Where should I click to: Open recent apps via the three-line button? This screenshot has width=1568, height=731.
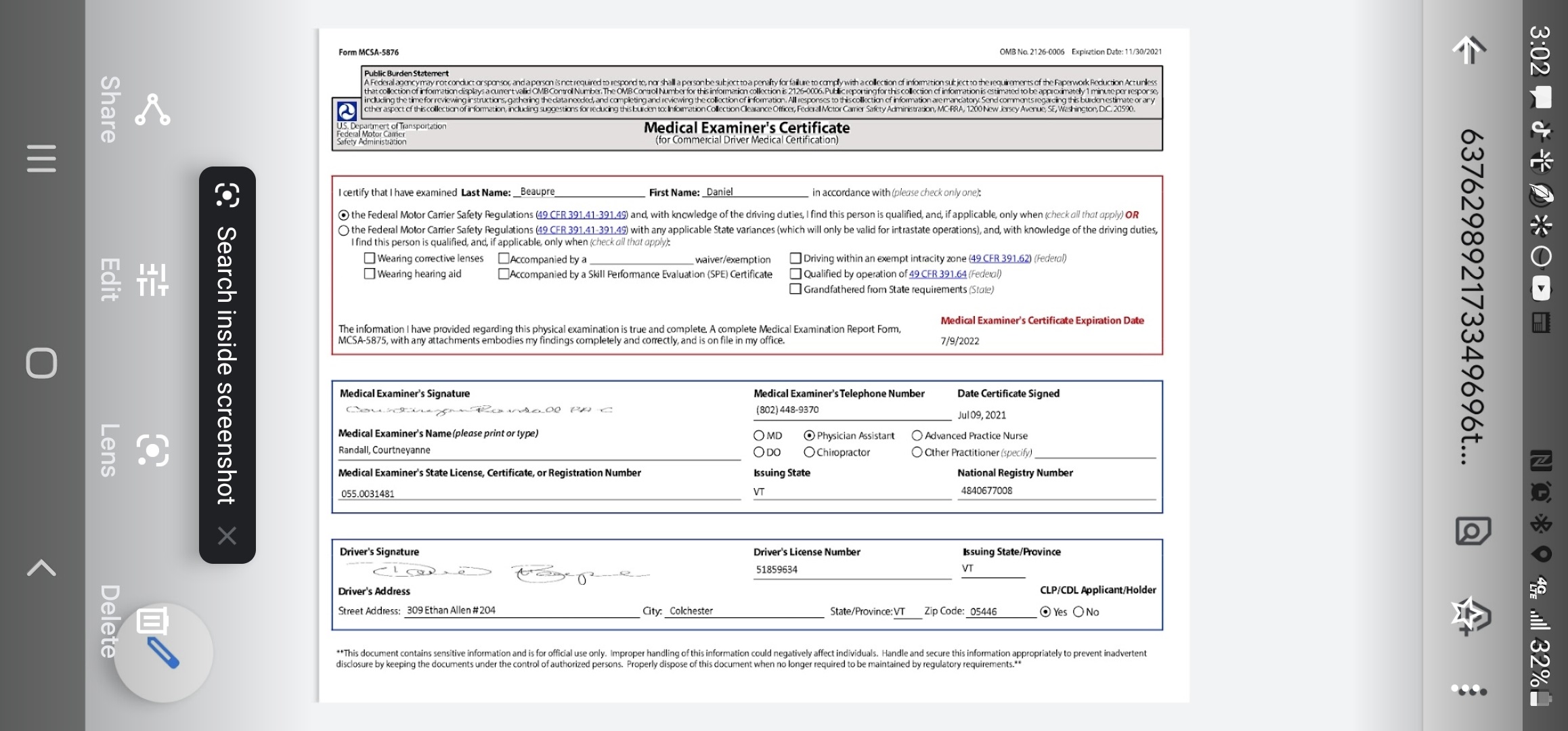coord(41,158)
